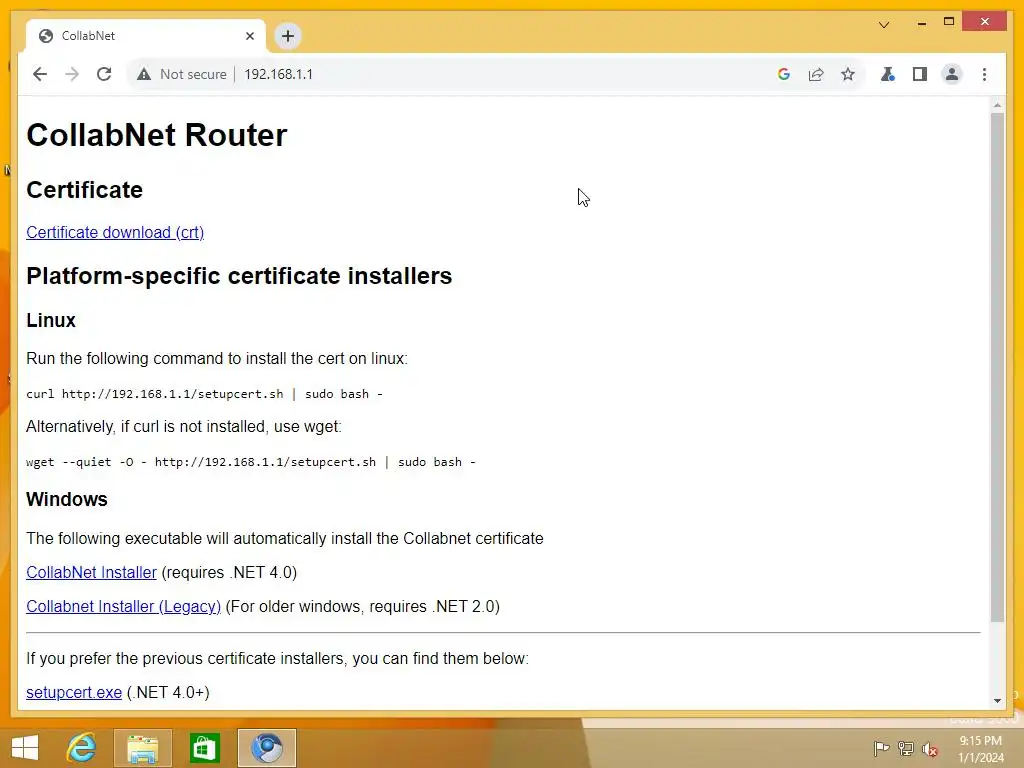Click the Linux section heading
Screen dimensions: 1024x768
[51, 320]
